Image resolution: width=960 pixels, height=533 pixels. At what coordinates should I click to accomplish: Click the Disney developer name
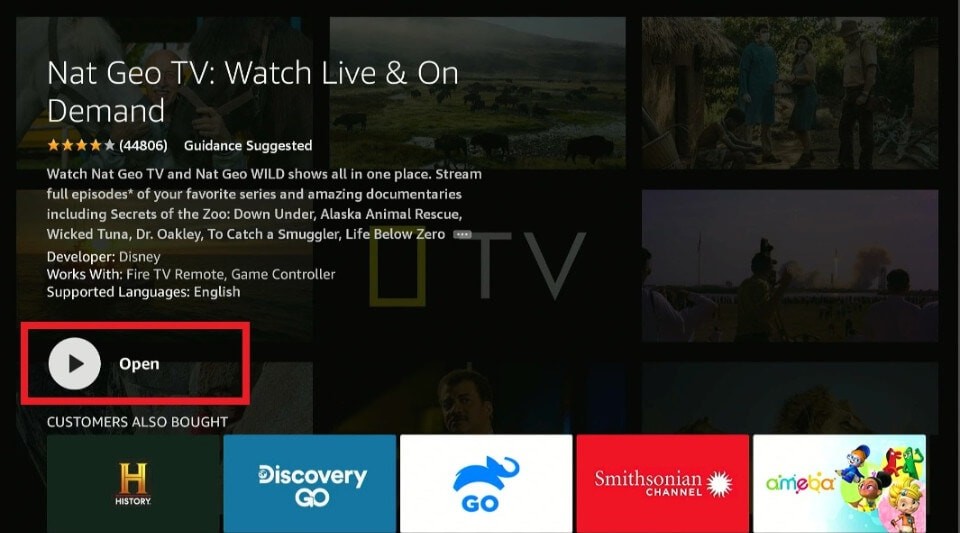coord(140,257)
